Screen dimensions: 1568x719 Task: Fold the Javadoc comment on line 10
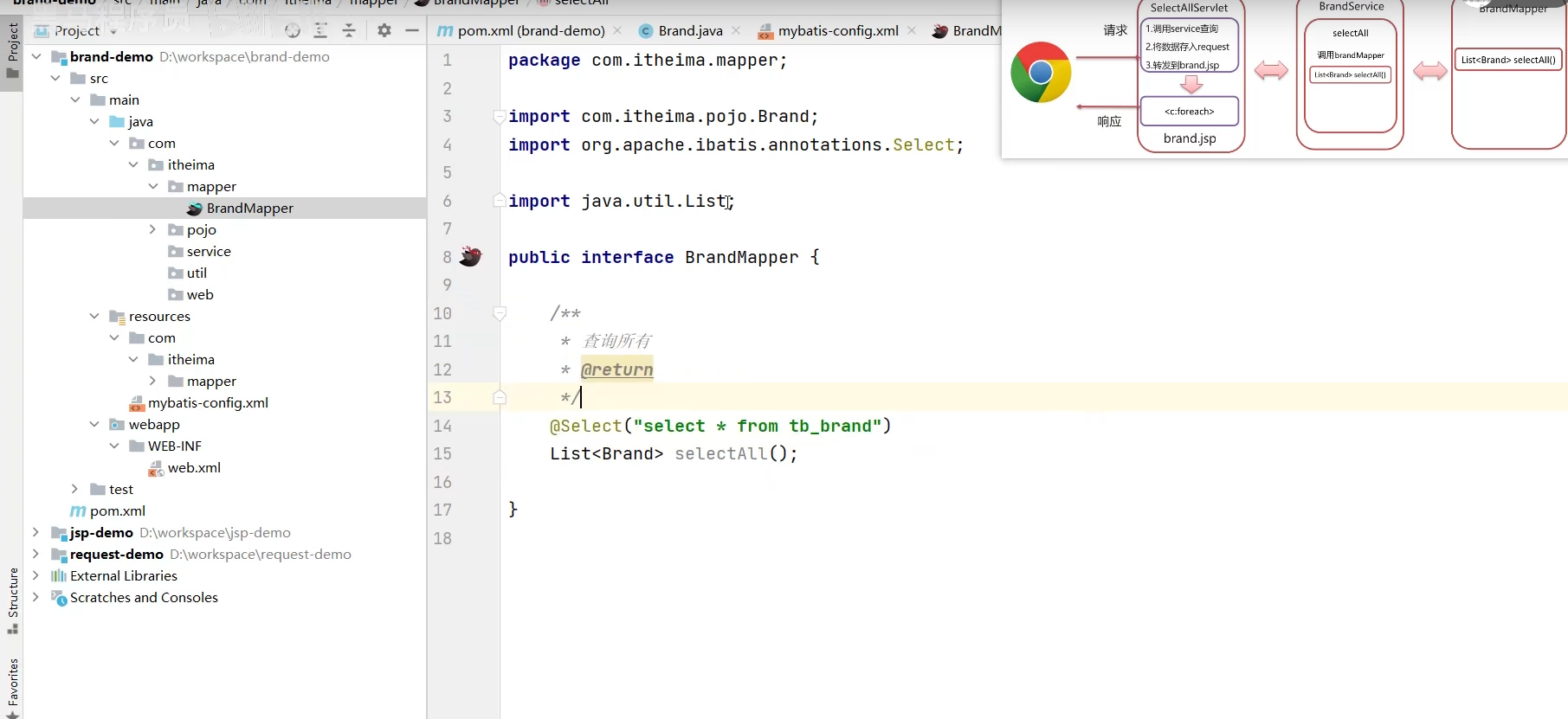500,313
